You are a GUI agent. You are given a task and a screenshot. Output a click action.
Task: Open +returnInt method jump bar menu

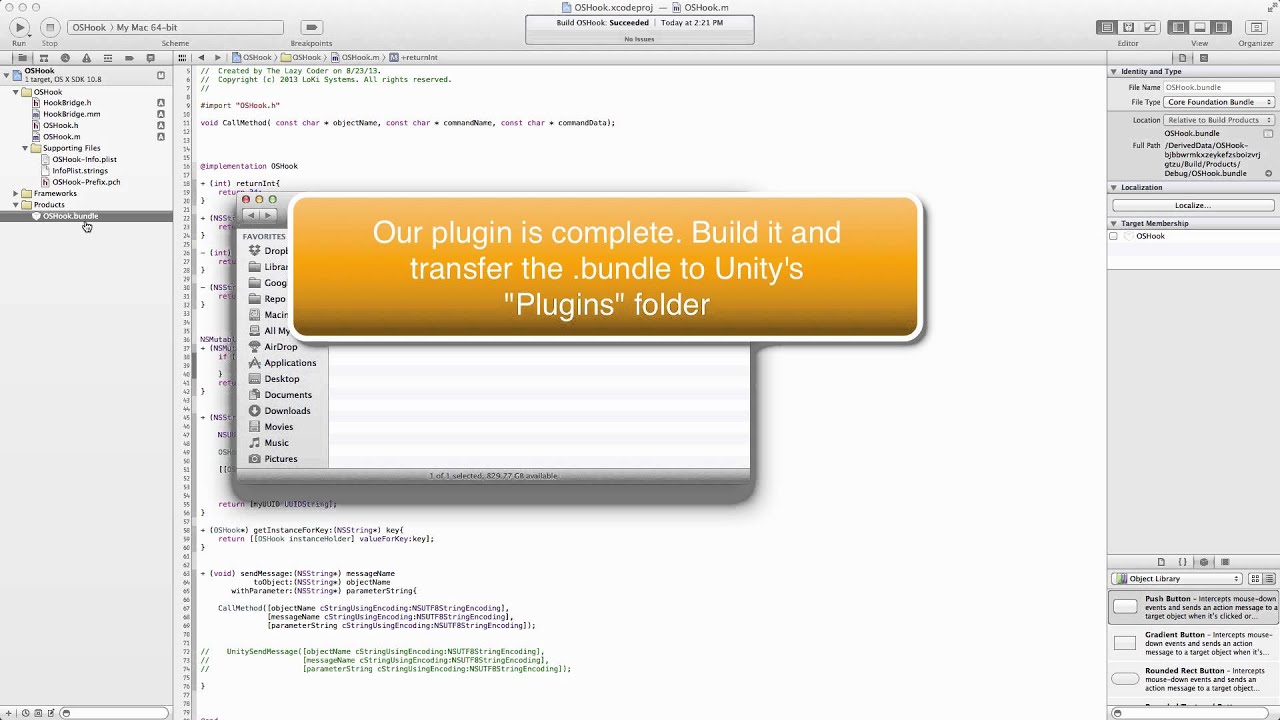[414, 58]
